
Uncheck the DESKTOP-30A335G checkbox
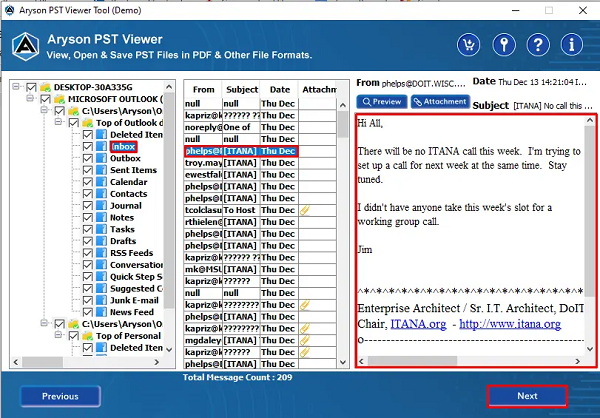[x=31, y=87]
